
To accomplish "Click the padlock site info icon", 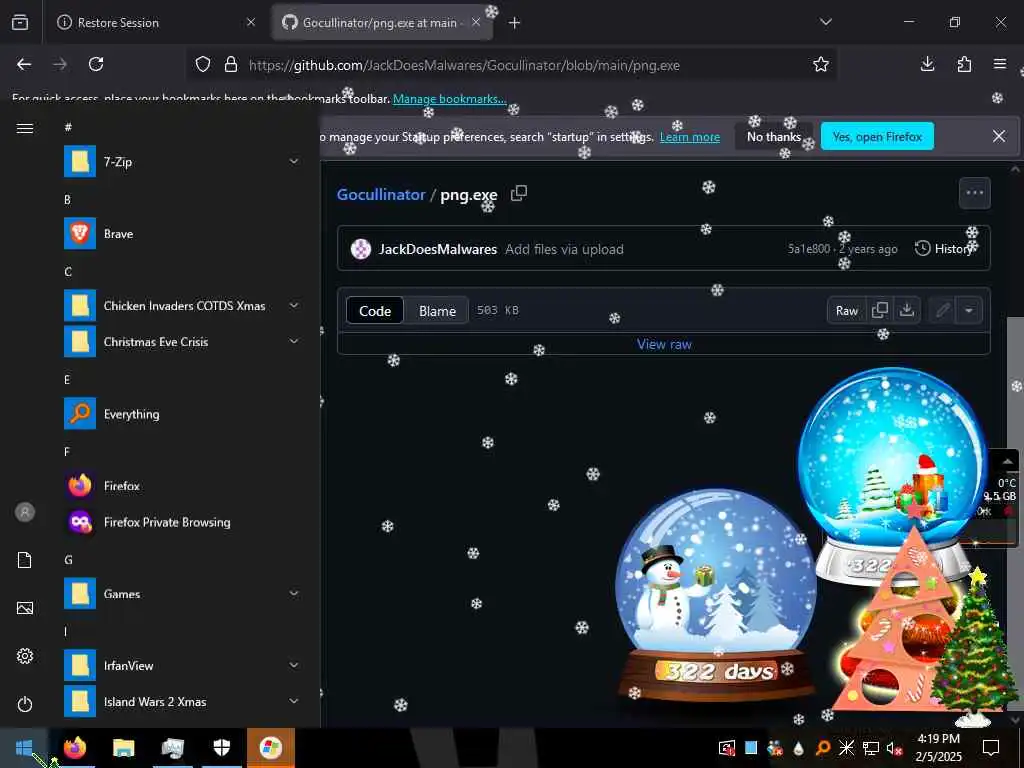I will tap(231, 65).
